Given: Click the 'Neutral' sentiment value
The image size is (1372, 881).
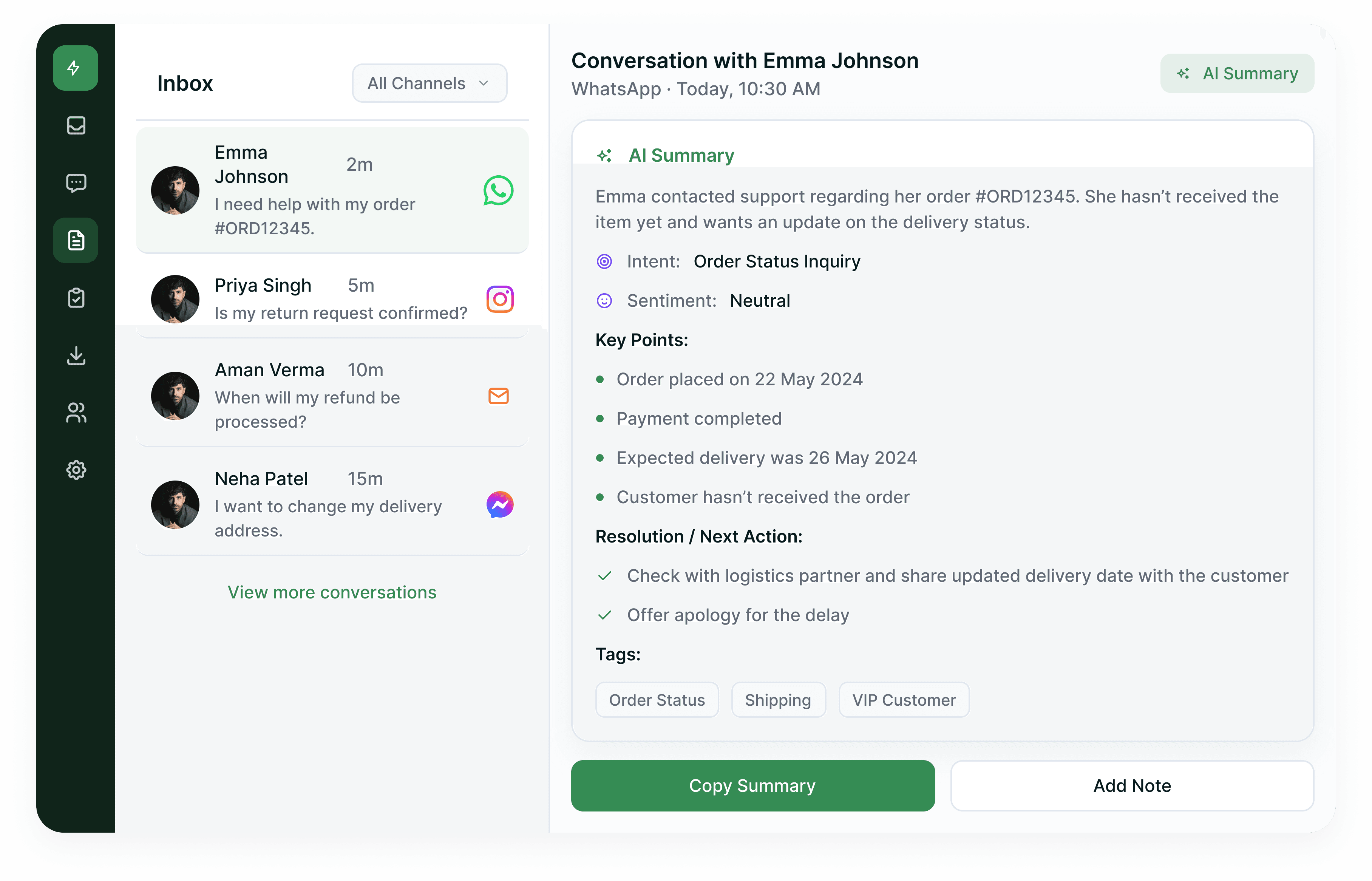Looking at the screenshot, I should tap(760, 301).
